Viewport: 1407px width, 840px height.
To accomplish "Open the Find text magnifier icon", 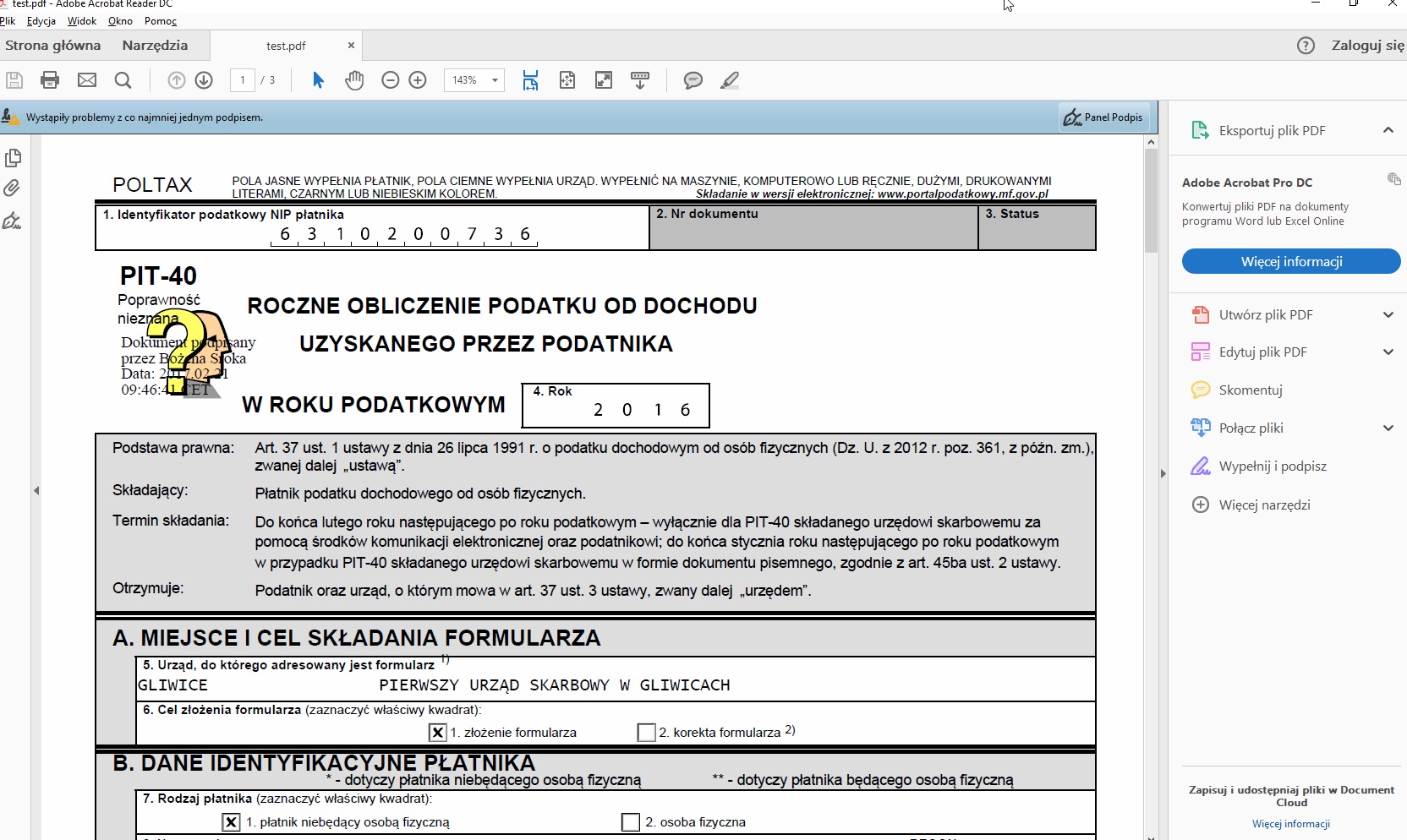I will click(123, 80).
